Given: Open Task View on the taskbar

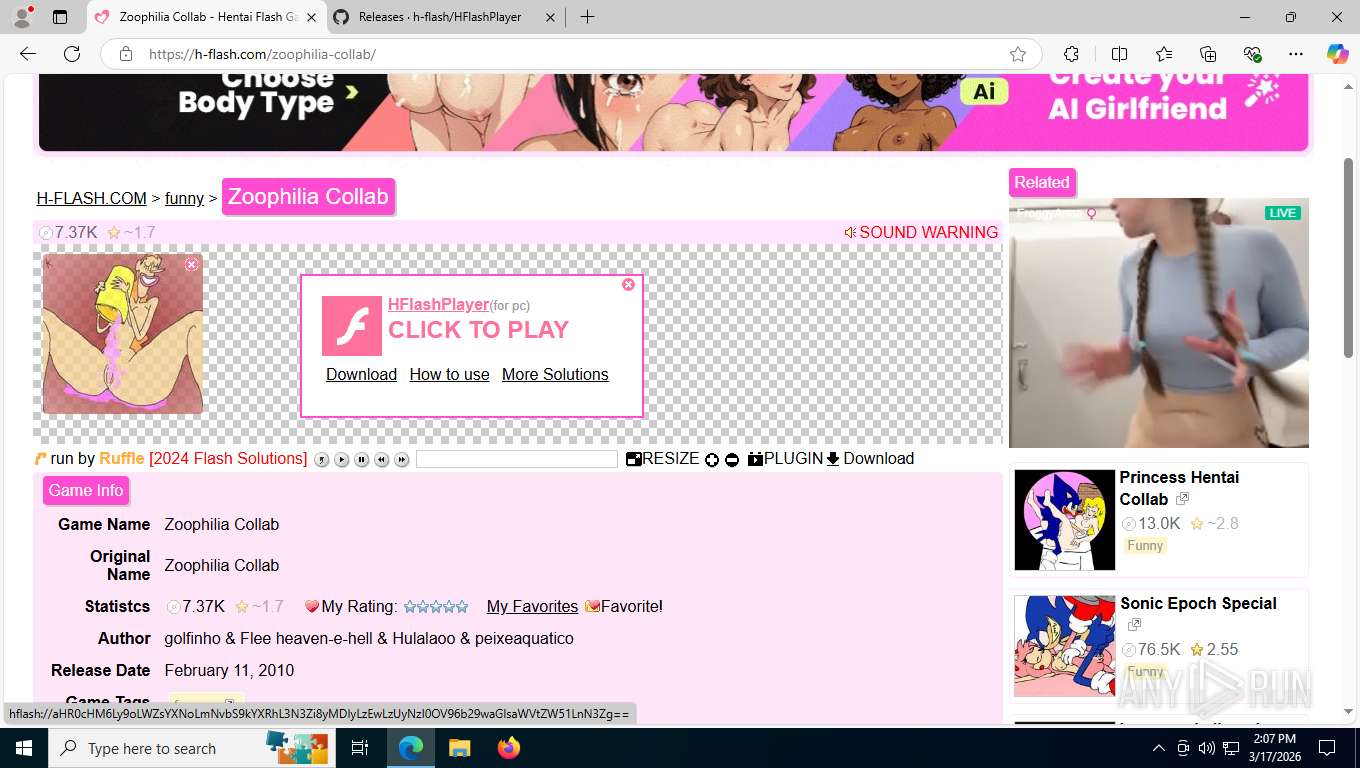Looking at the screenshot, I should (x=360, y=748).
